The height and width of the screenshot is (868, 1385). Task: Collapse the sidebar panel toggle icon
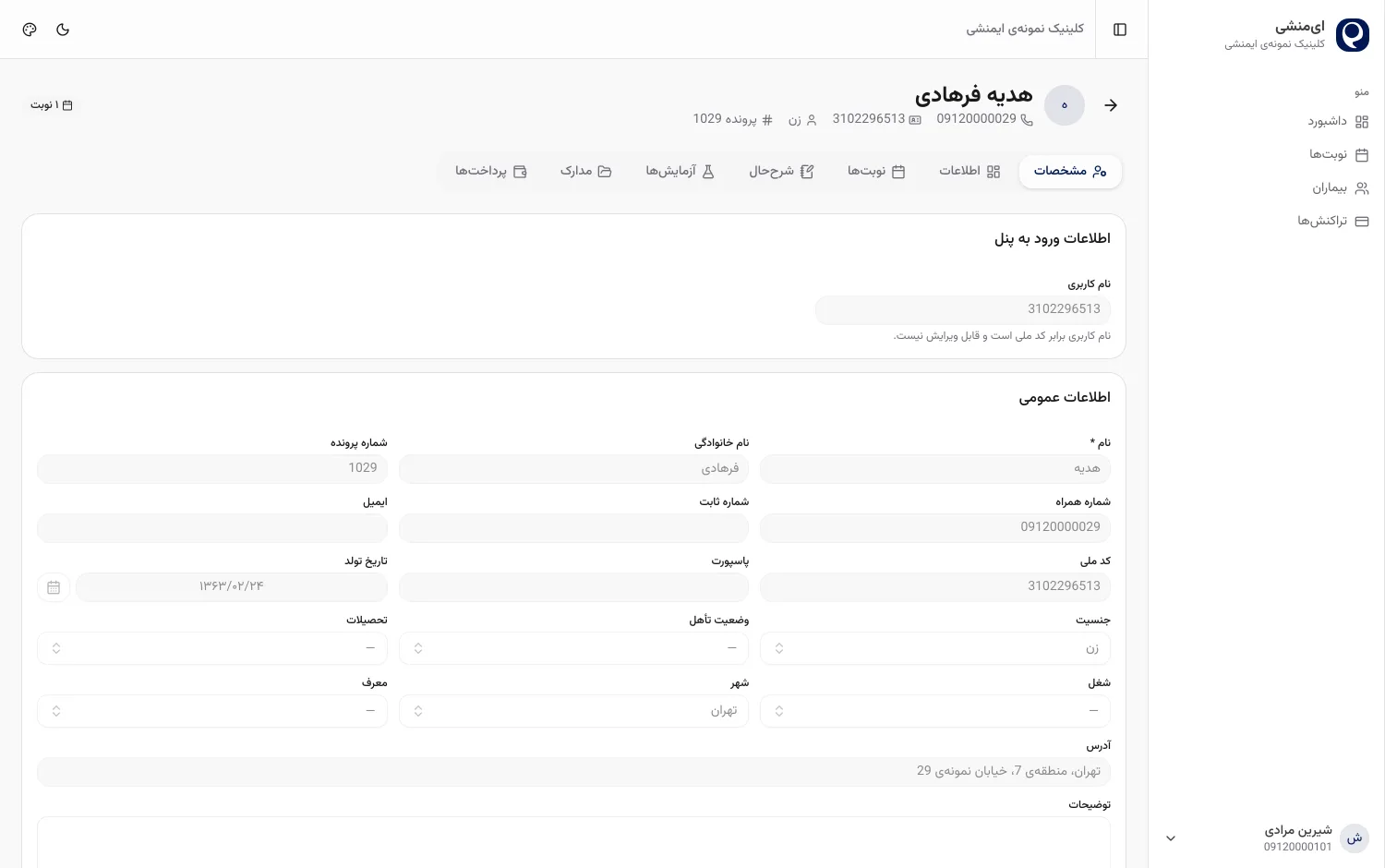pos(1120,30)
